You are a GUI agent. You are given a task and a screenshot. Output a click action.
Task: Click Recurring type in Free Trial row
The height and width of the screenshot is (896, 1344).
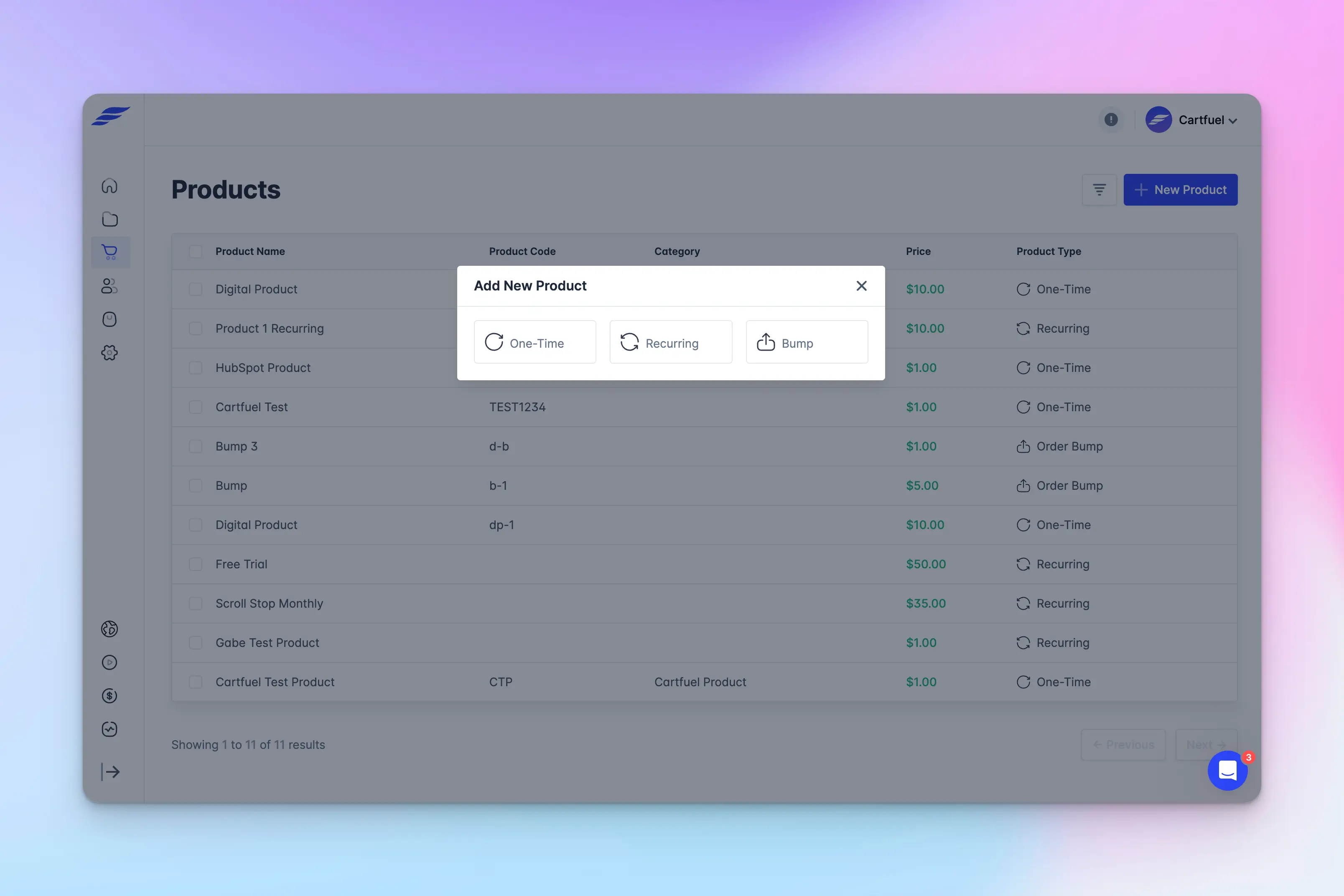pos(1053,564)
